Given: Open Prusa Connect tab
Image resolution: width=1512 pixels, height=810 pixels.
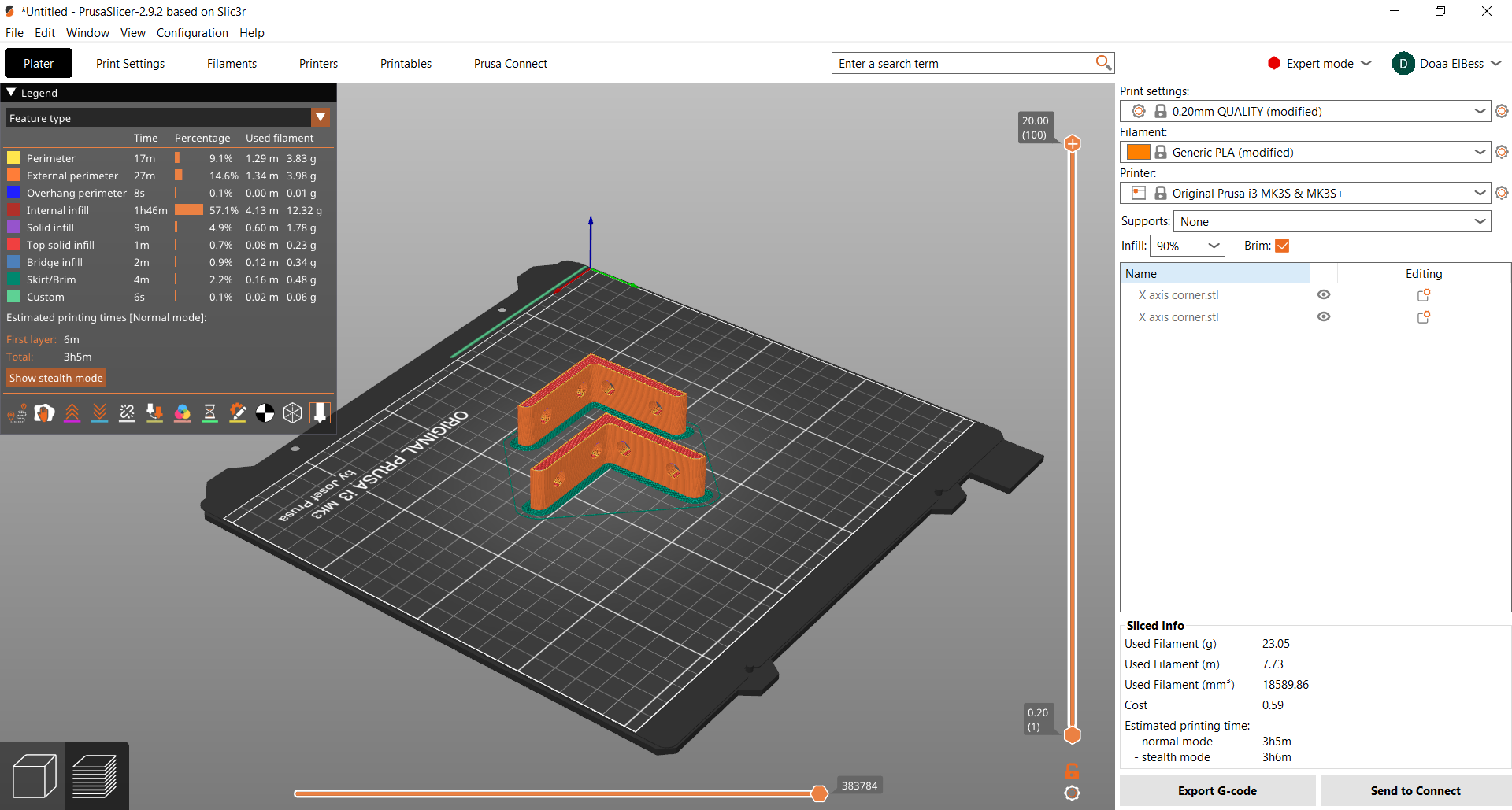Looking at the screenshot, I should tap(510, 64).
